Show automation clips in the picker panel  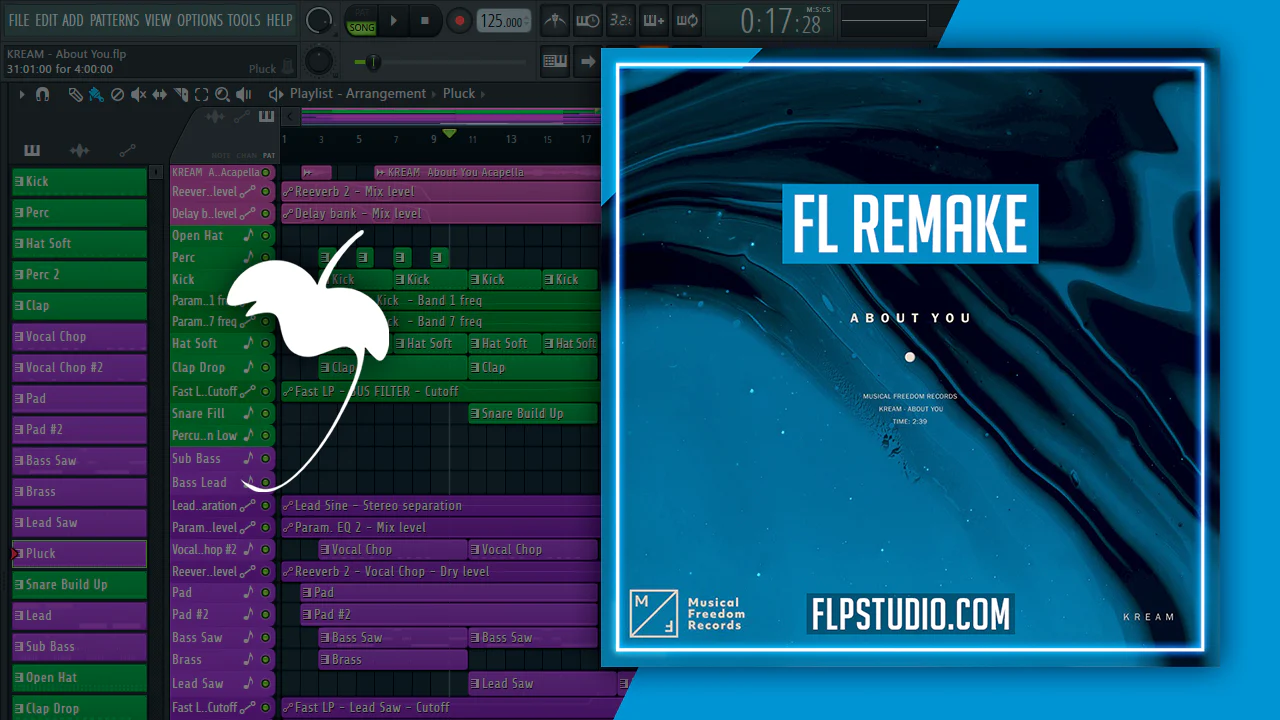click(127, 150)
